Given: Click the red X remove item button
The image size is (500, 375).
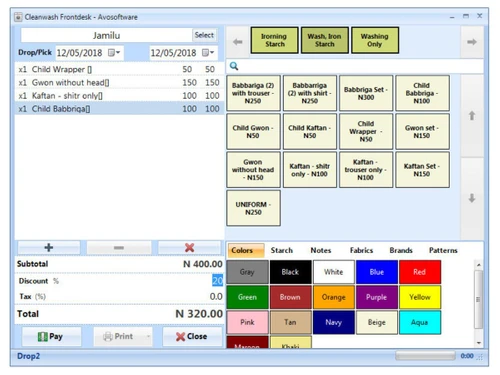Looking at the screenshot, I should (x=189, y=247).
